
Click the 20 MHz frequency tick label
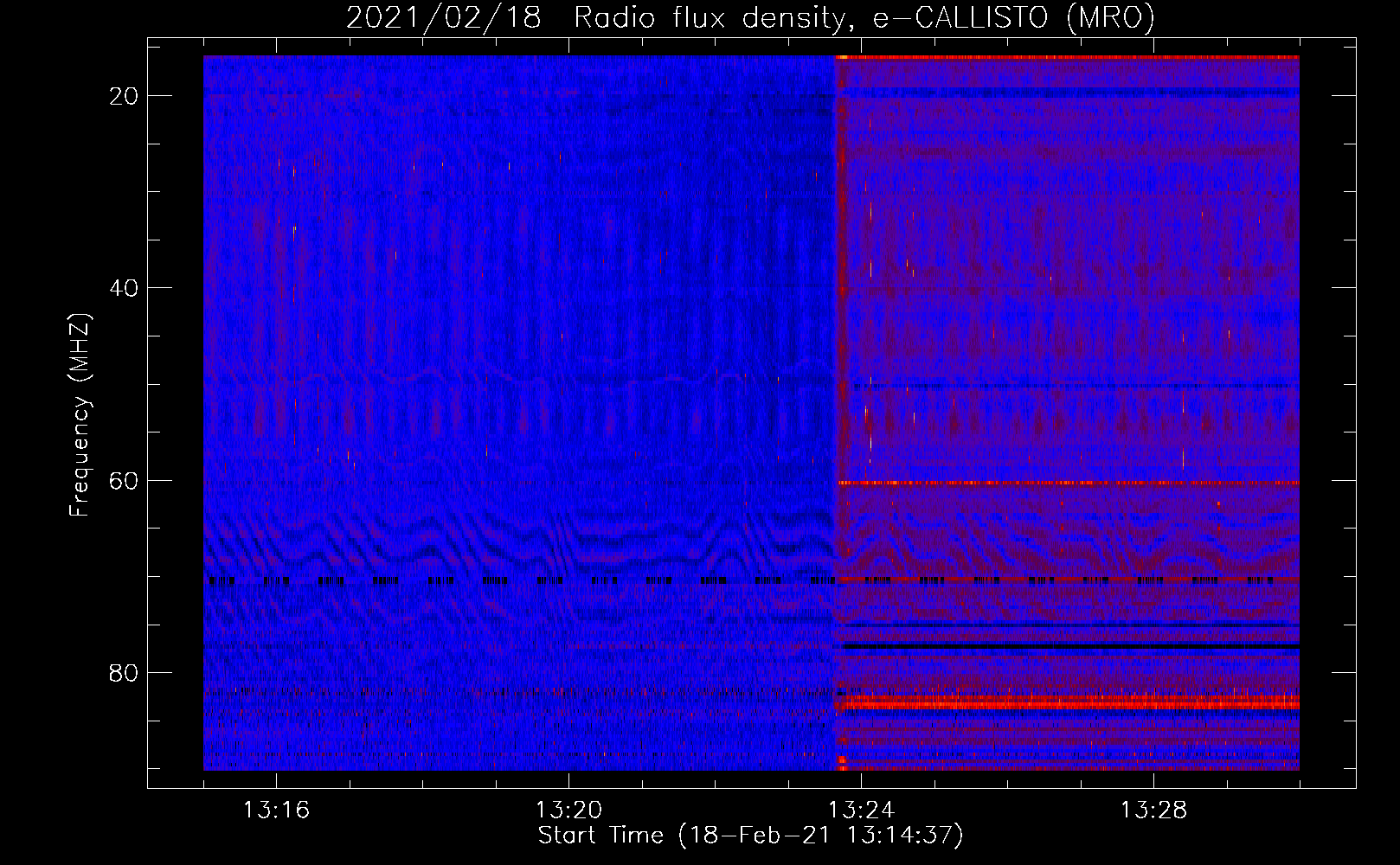coord(124,96)
